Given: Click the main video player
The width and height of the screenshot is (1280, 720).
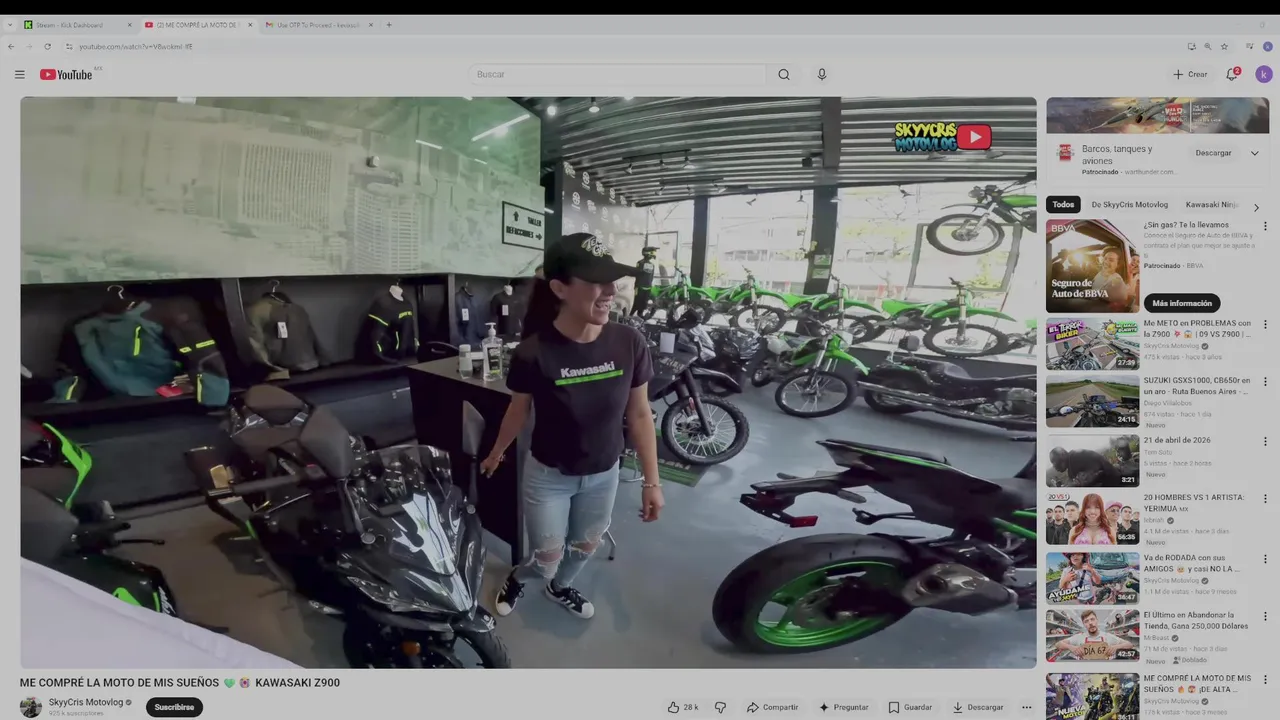Looking at the screenshot, I should [x=528, y=382].
